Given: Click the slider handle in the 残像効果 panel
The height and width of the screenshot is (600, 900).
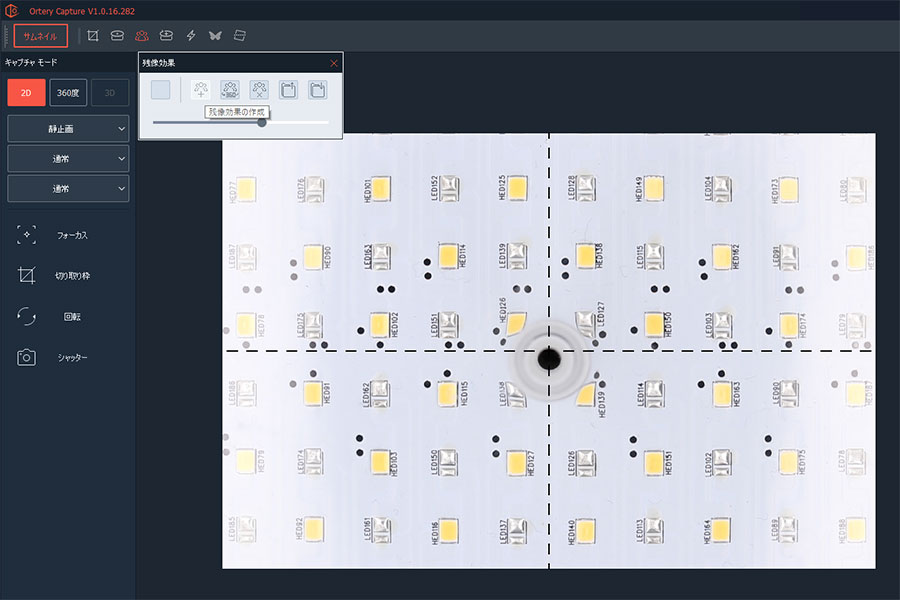Looking at the screenshot, I should click(262, 122).
